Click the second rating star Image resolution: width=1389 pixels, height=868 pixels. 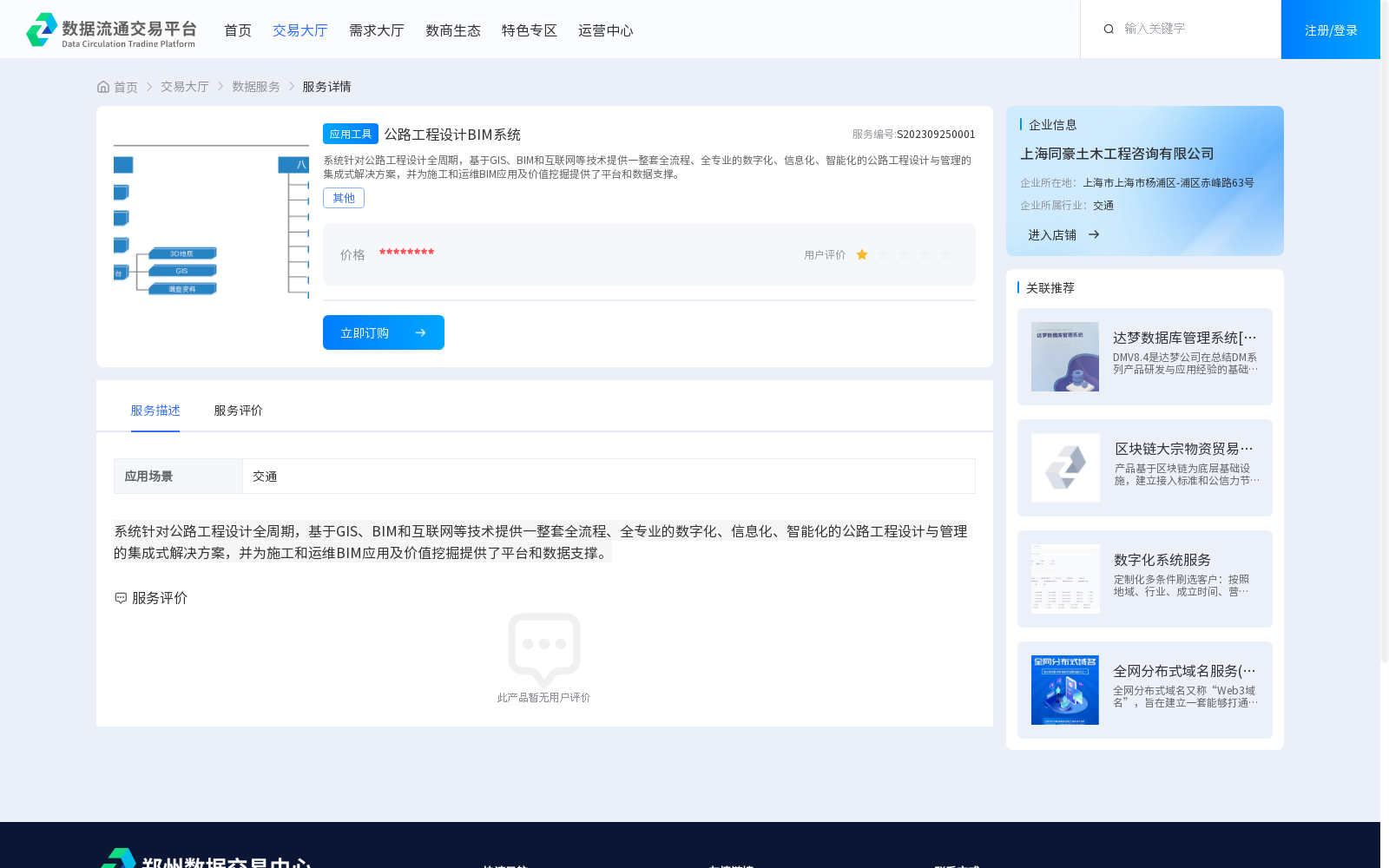click(883, 254)
